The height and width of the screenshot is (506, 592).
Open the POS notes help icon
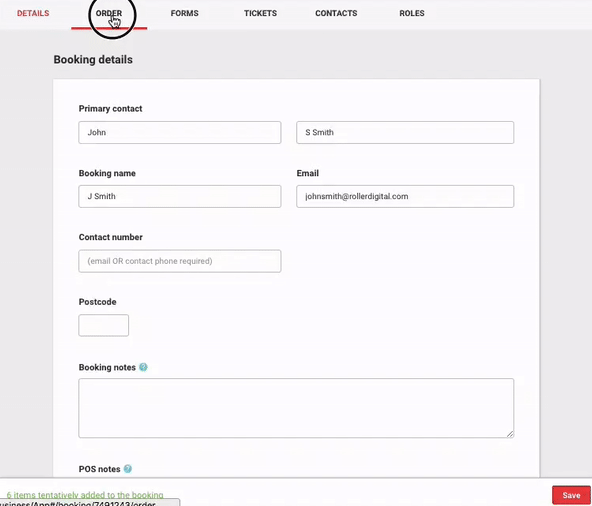(x=128, y=469)
